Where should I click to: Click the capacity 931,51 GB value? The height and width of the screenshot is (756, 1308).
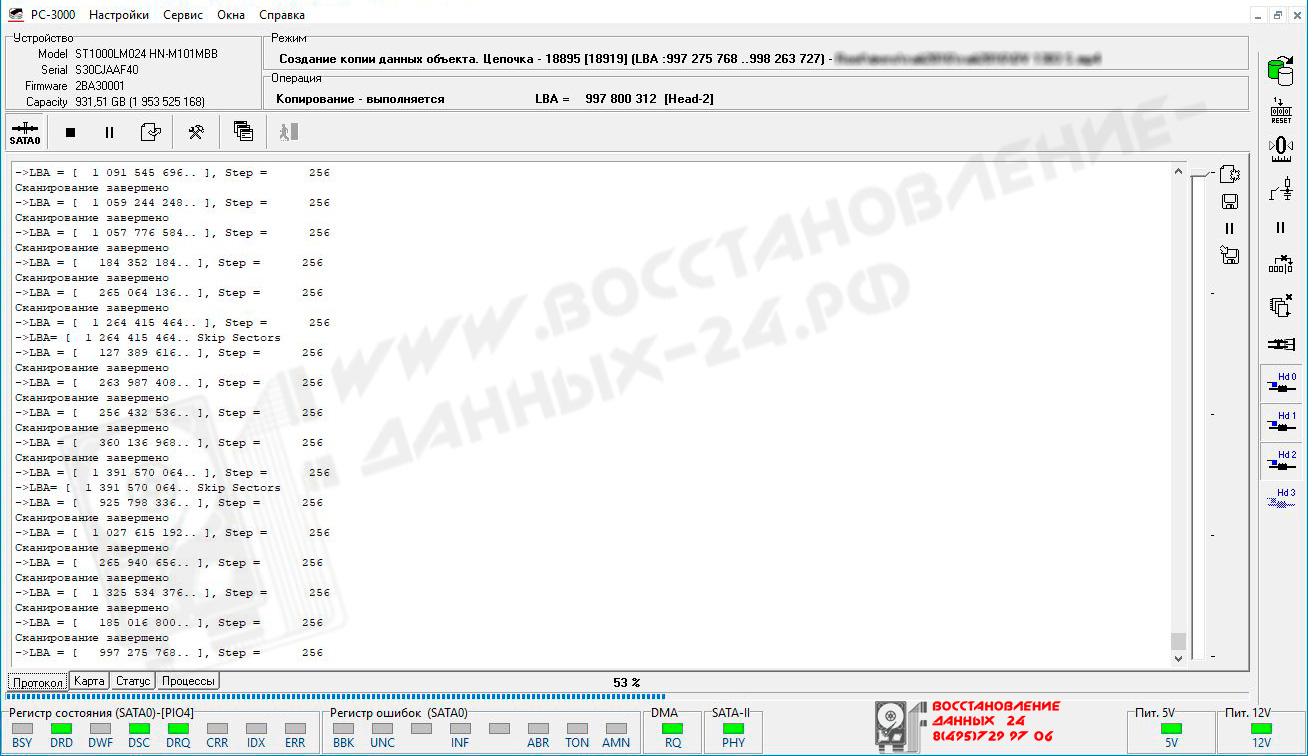140,102
